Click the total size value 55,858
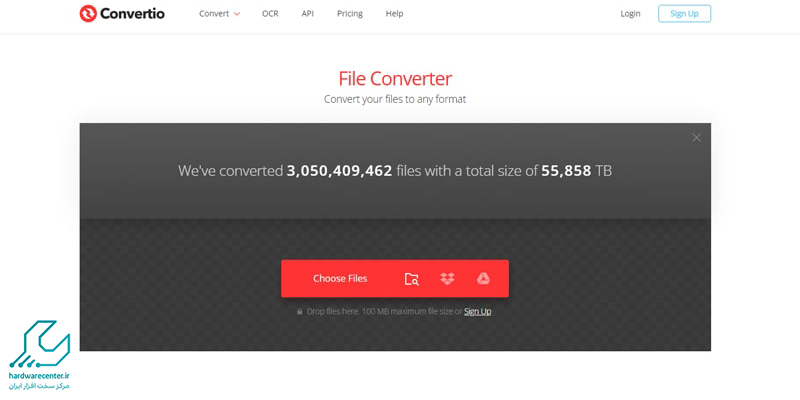The width and height of the screenshot is (800, 400). [566, 171]
